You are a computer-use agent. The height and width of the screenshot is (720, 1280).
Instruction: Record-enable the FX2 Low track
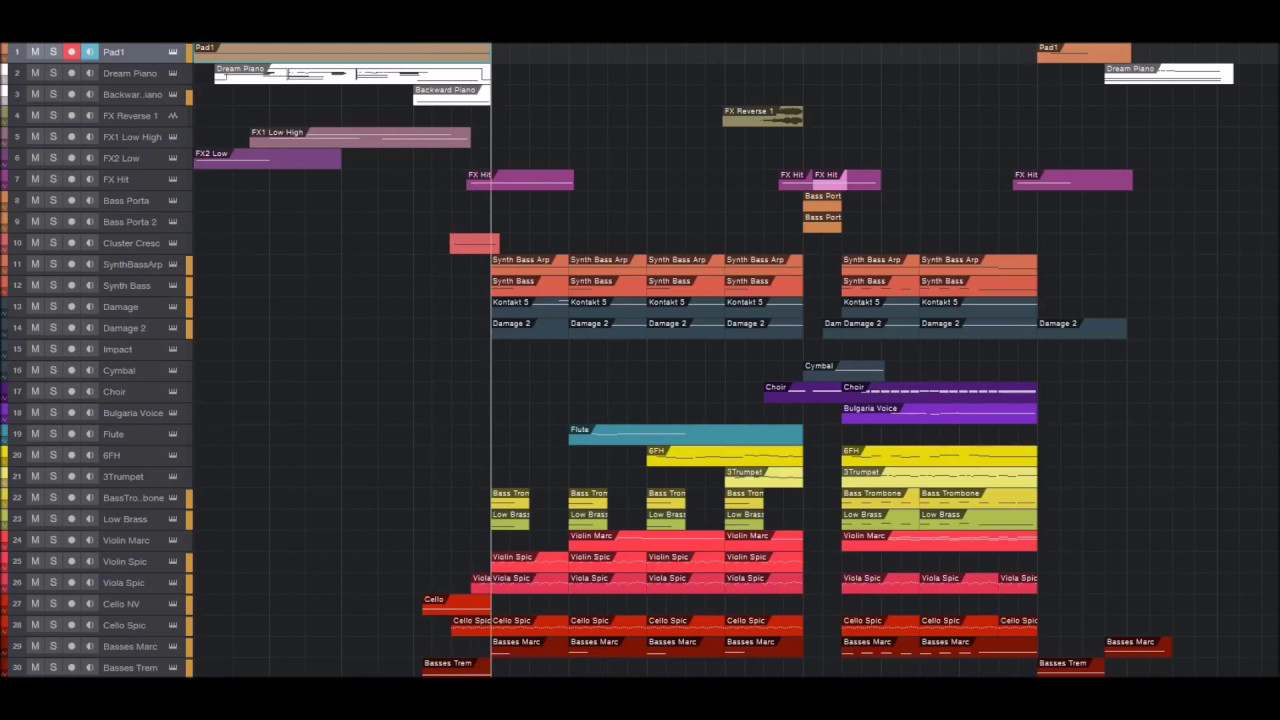tap(71, 158)
